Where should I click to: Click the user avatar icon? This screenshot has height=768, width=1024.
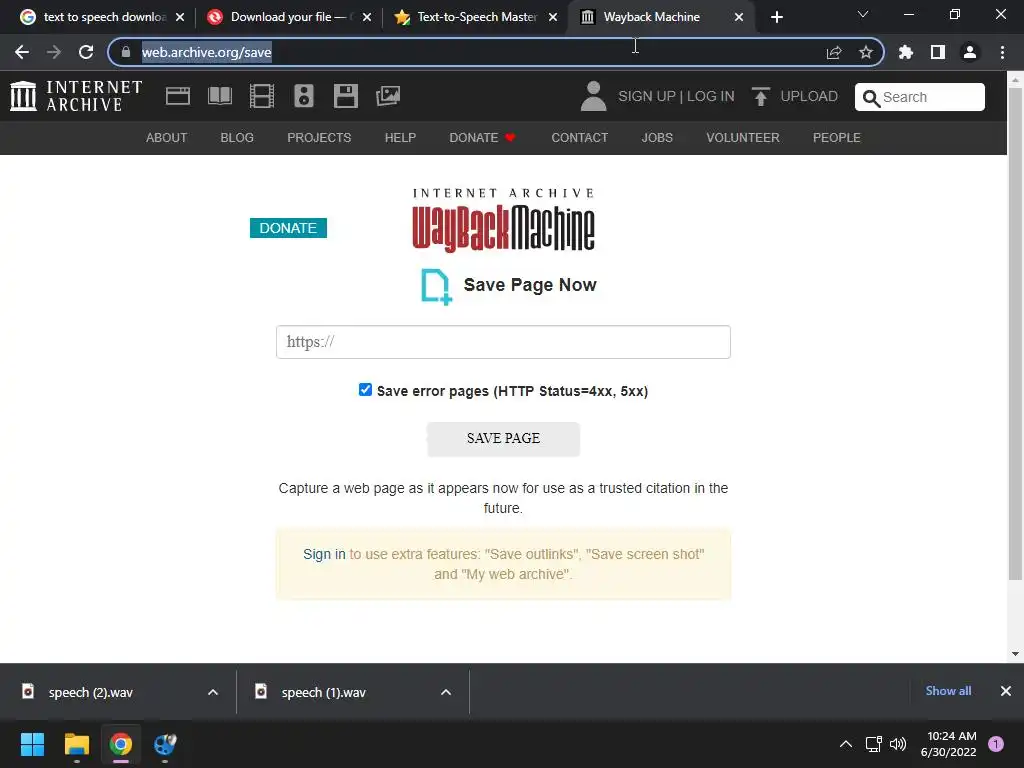(593, 96)
